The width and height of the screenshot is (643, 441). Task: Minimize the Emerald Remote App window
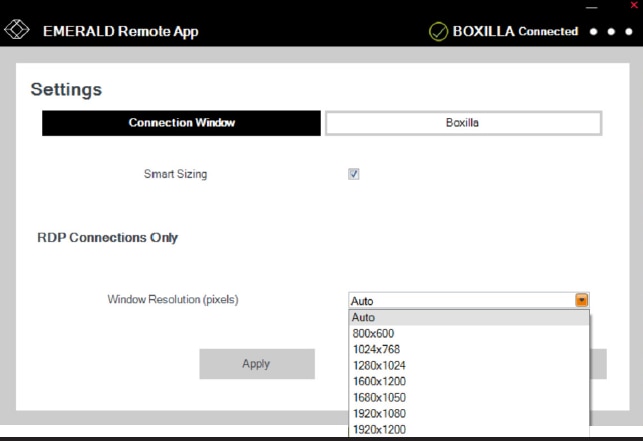pyautogui.click(x=591, y=7)
